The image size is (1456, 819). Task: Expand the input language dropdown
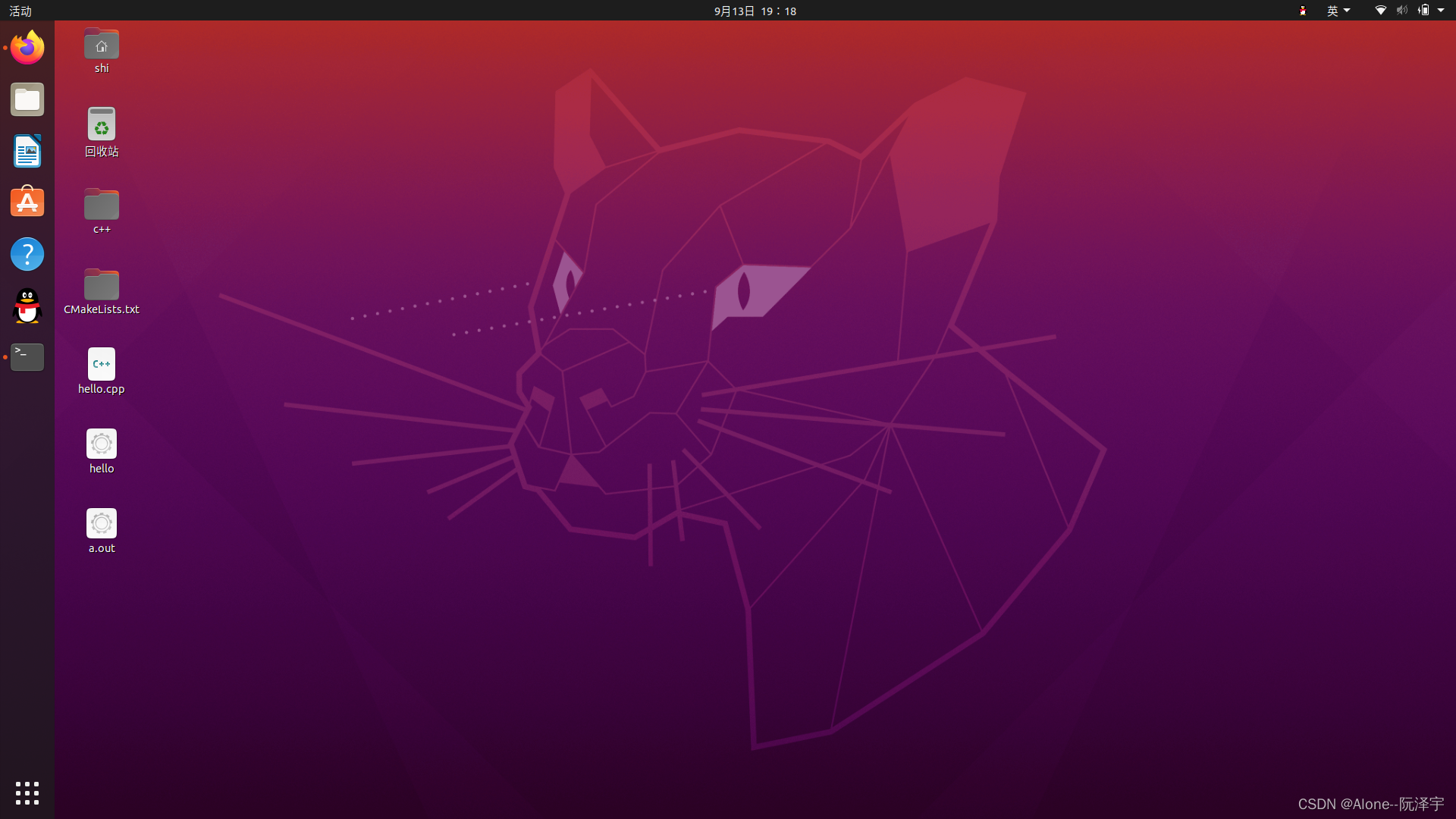click(1338, 11)
